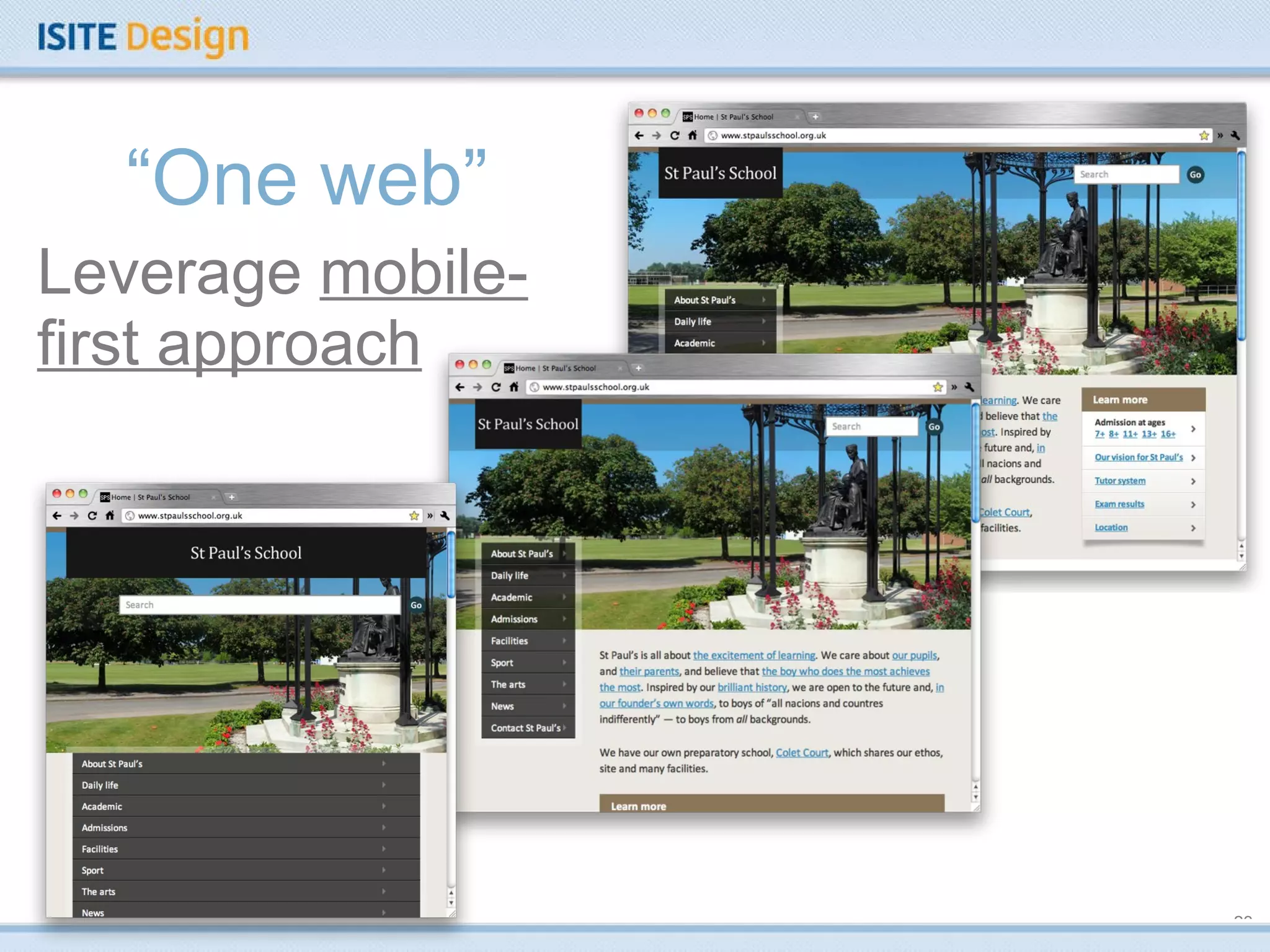Open About St Paul's in middle window menu

pyautogui.click(x=528, y=553)
